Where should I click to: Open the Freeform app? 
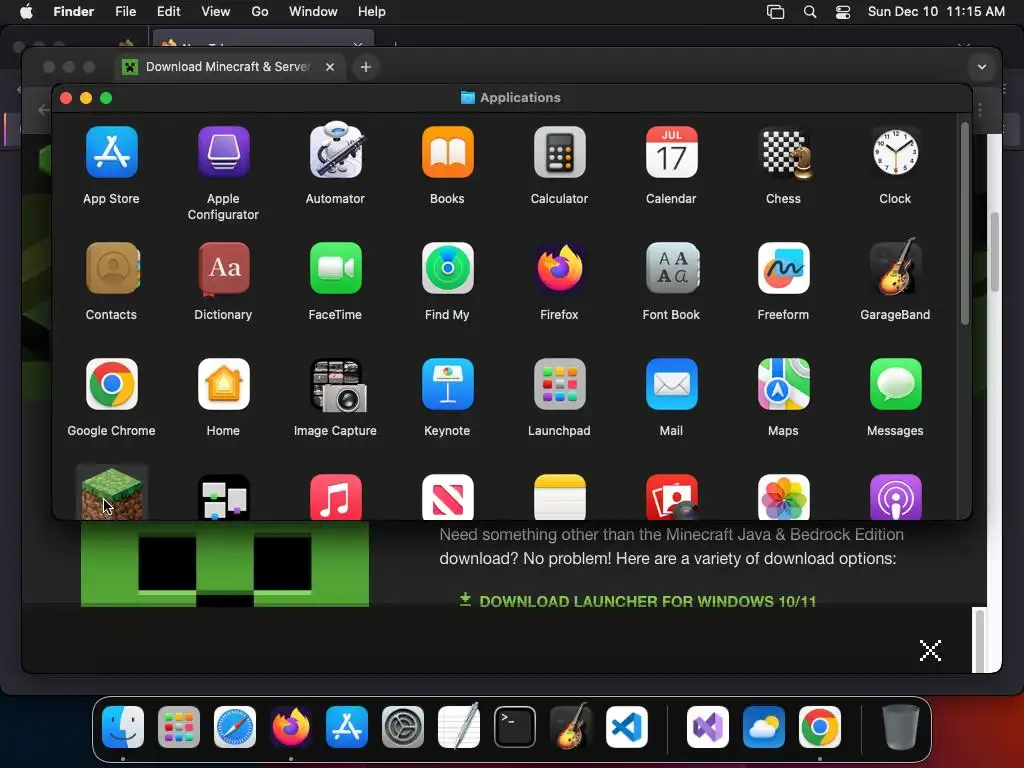click(x=784, y=268)
